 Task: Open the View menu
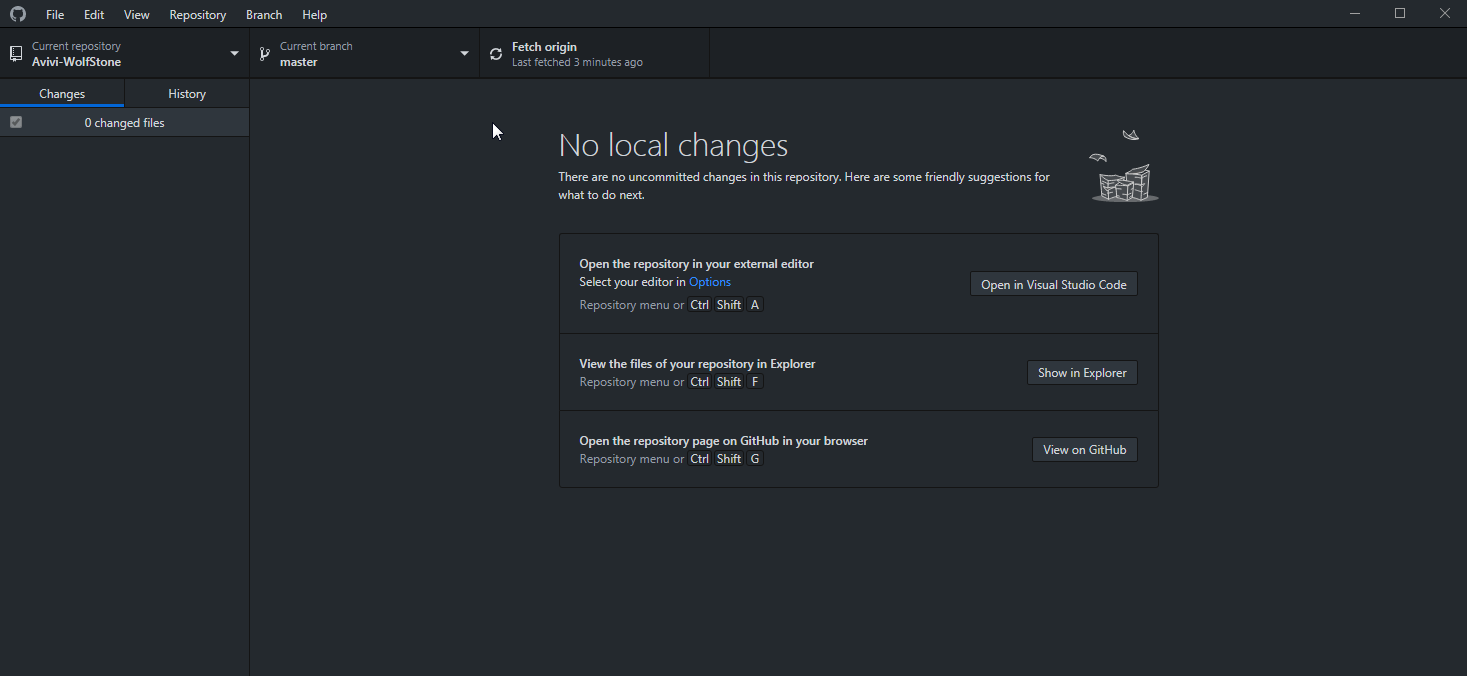pyautogui.click(x=137, y=15)
